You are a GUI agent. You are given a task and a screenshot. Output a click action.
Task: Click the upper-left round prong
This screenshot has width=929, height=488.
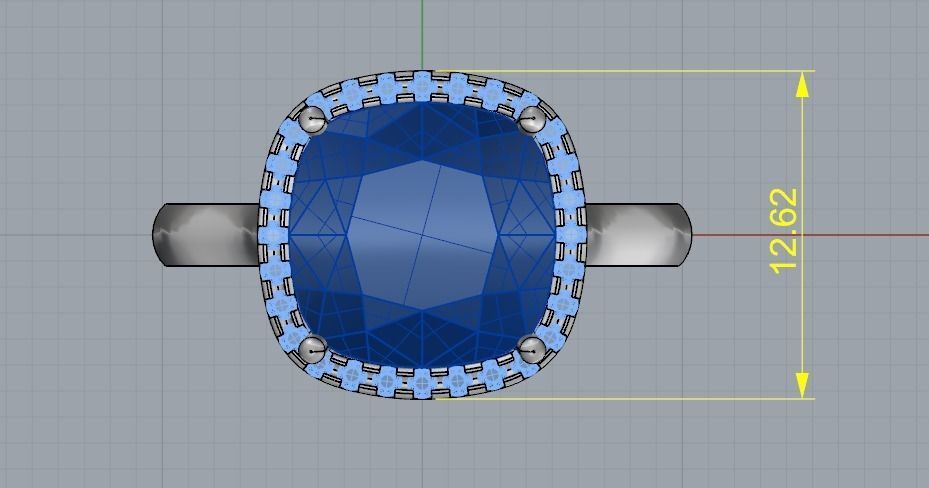click(312, 121)
